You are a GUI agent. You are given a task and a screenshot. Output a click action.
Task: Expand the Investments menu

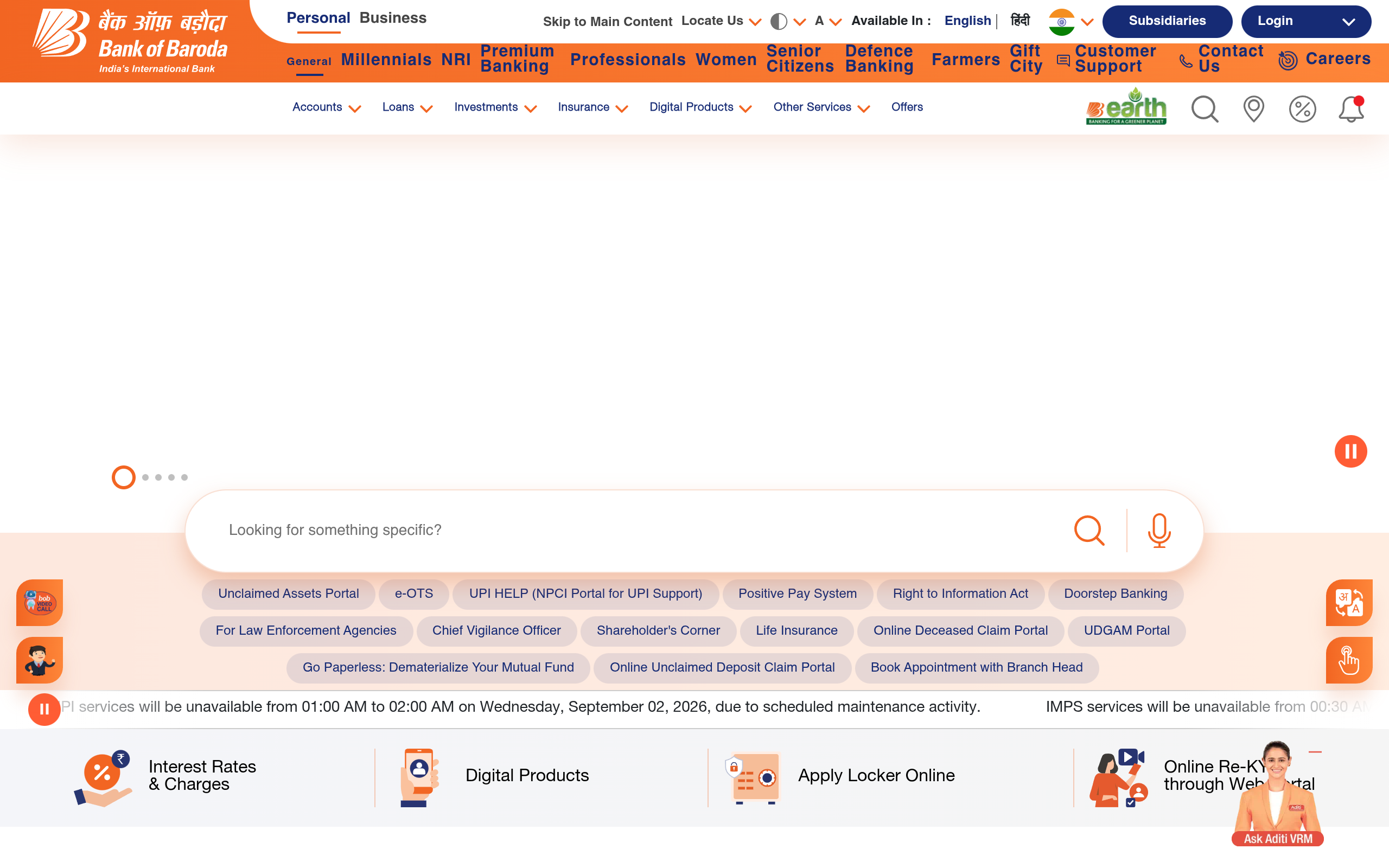tap(495, 107)
